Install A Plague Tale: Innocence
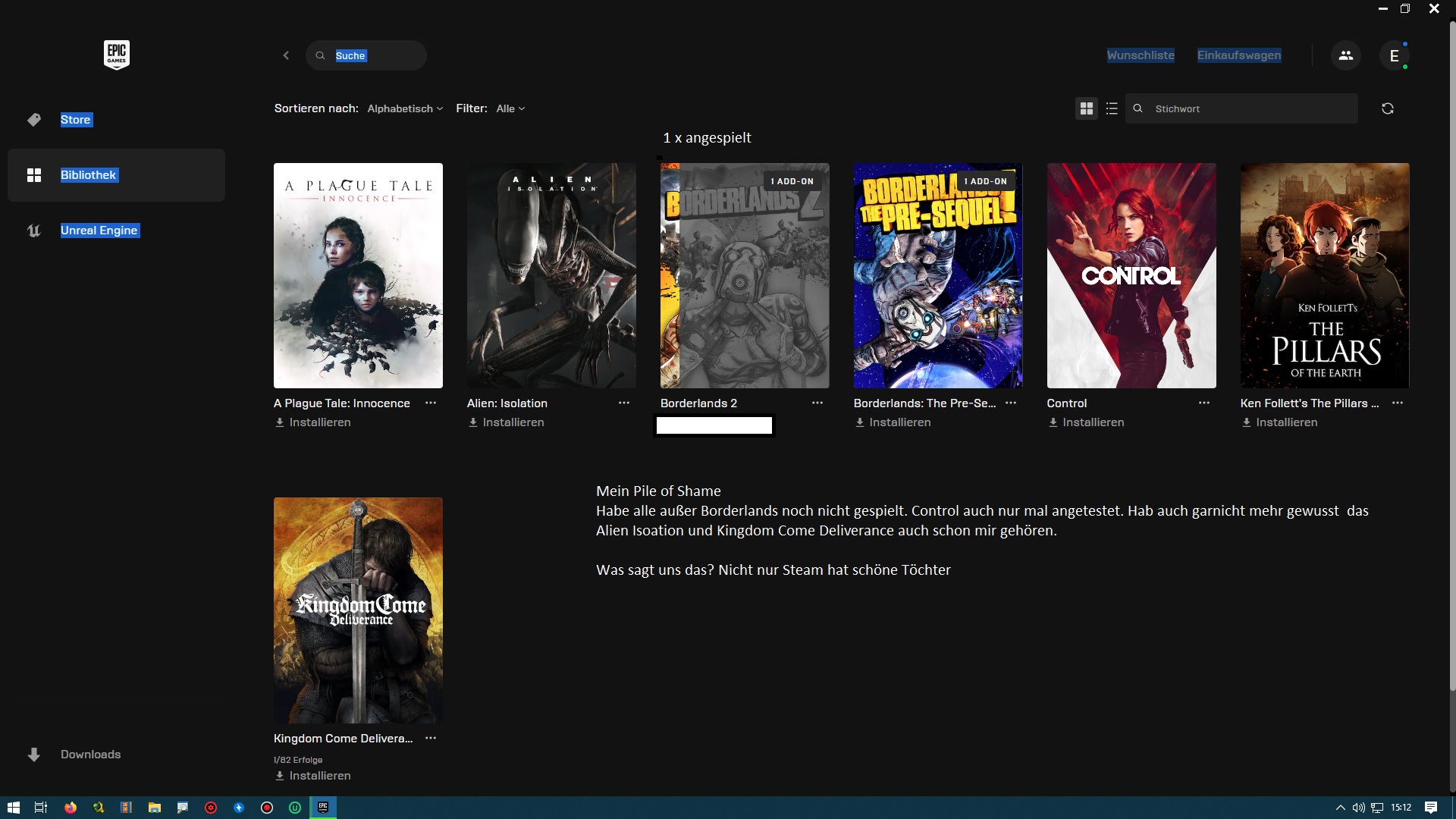Image resolution: width=1456 pixels, height=819 pixels. click(x=312, y=422)
